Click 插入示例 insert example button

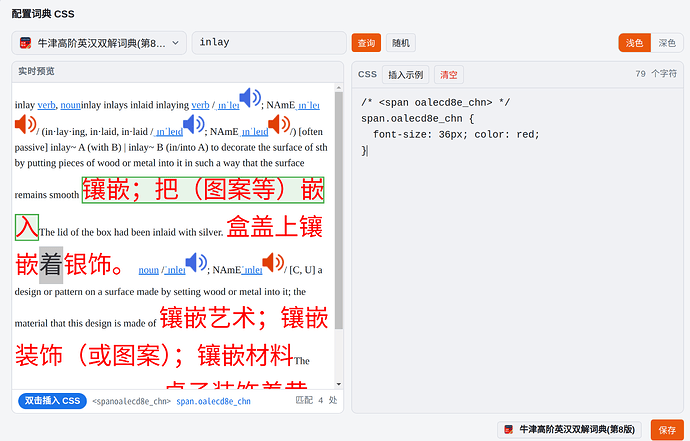[405, 75]
